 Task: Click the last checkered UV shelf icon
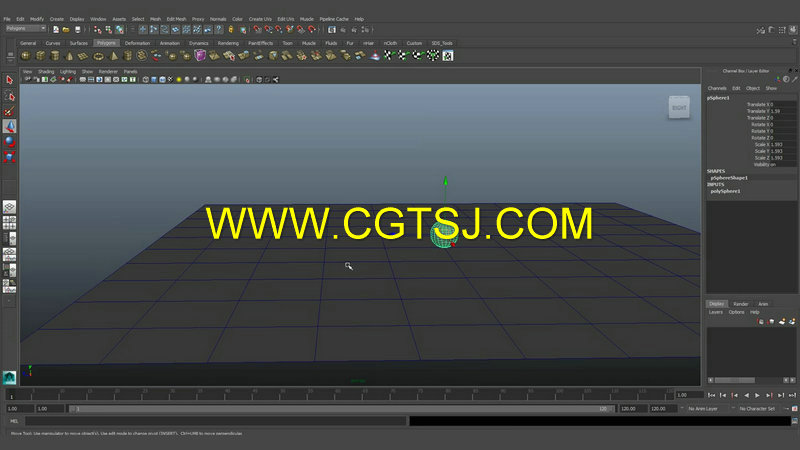click(447, 56)
